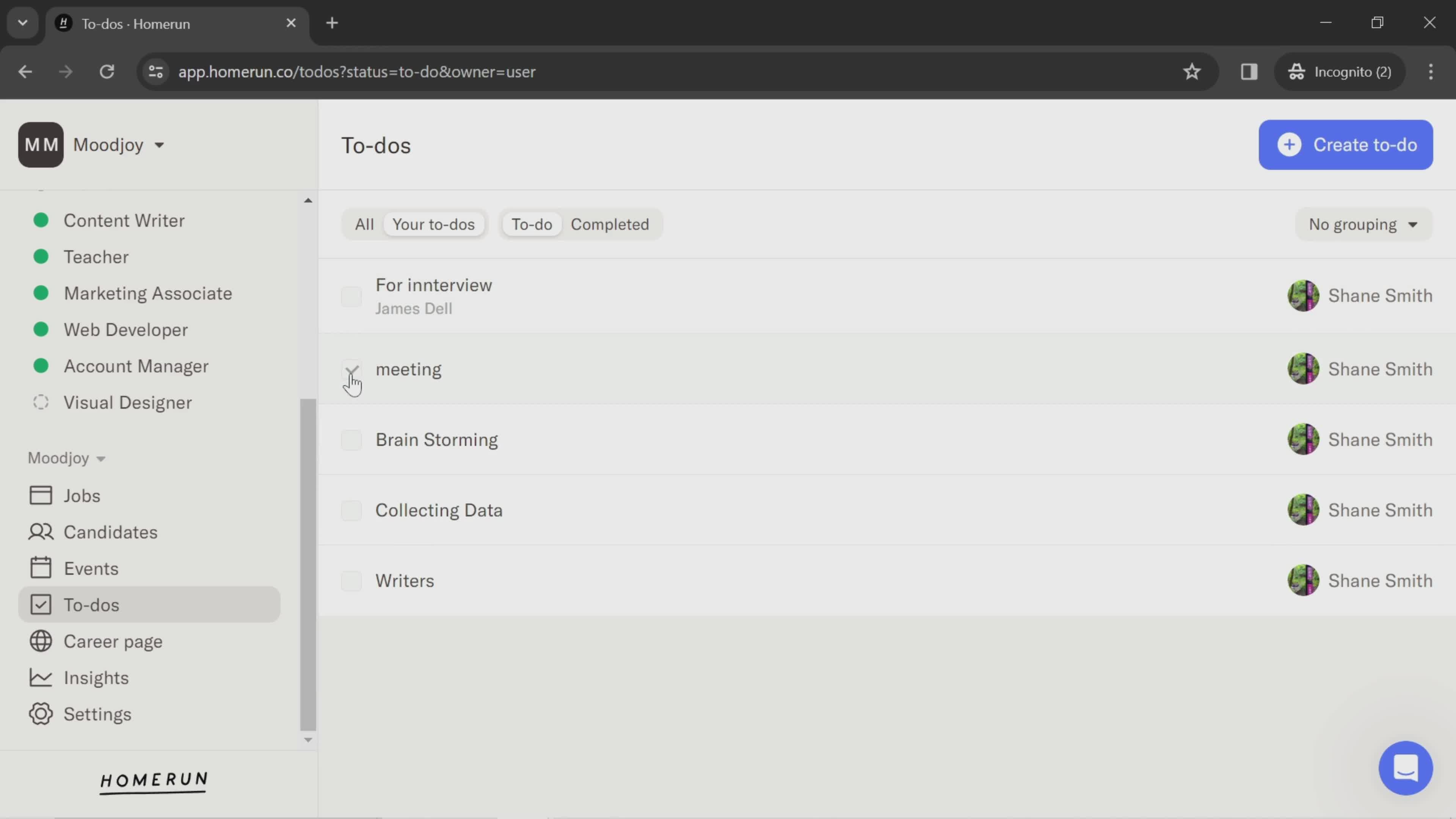This screenshot has width=1456, height=819.
Task: Click the green status dot for Content Writer
Action: coord(41,220)
